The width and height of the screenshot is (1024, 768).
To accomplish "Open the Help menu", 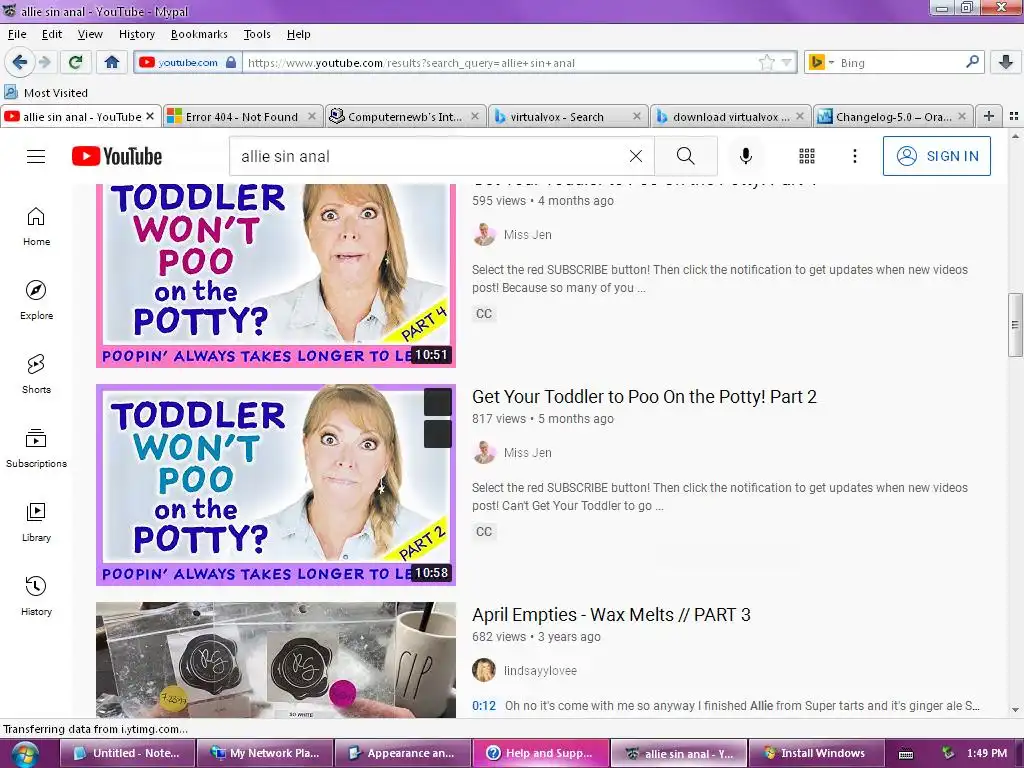I will click(298, 34).
